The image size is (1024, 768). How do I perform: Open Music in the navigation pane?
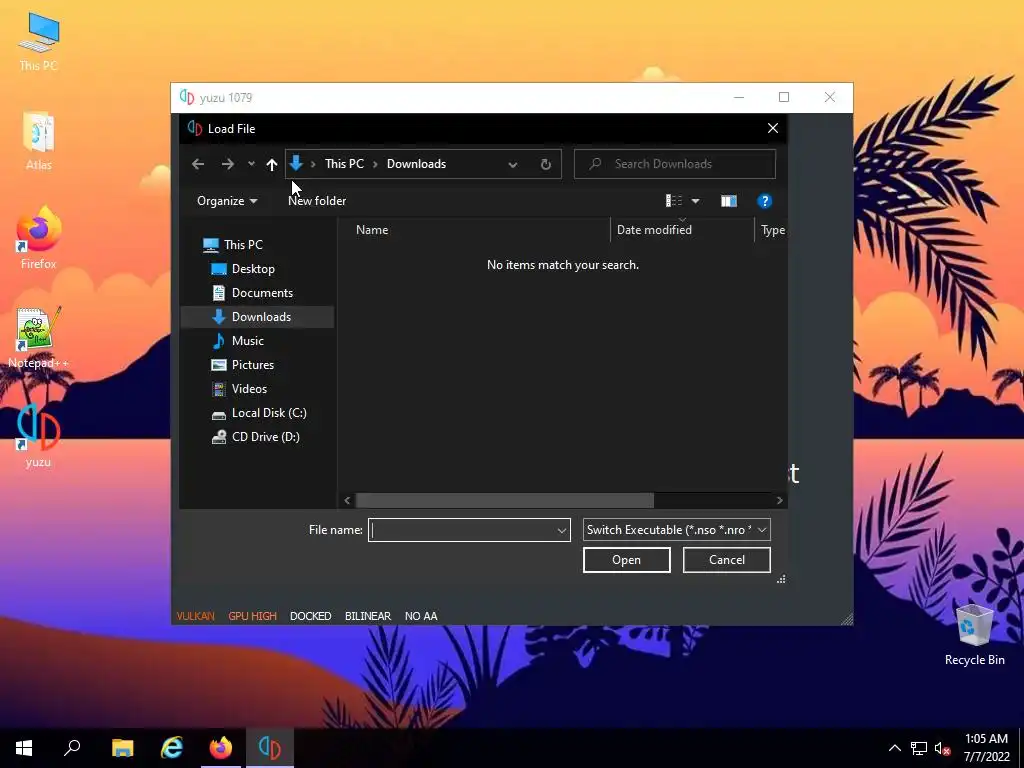point(248,341)
